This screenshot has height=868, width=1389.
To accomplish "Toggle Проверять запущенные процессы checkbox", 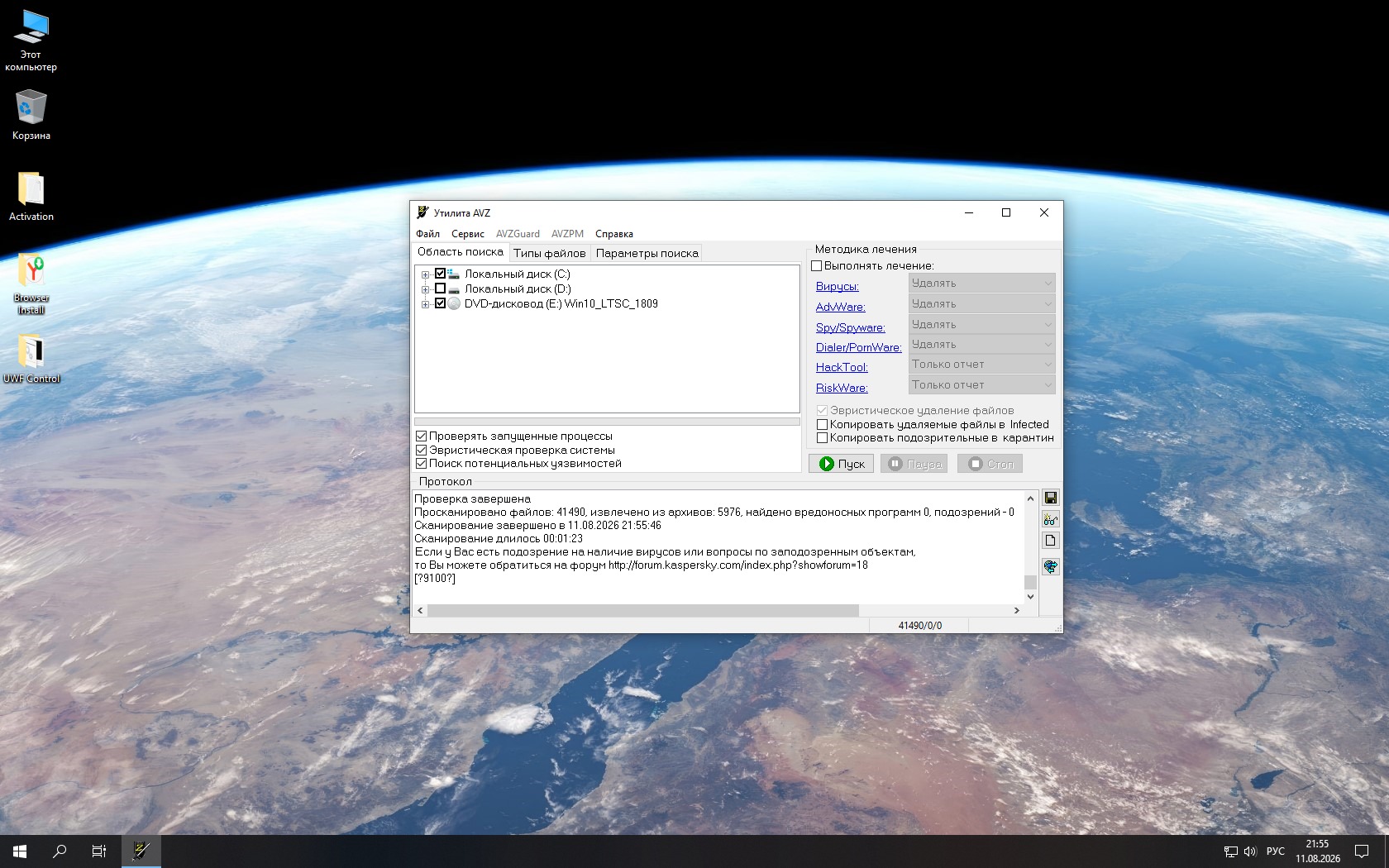I will click(421, 436).
